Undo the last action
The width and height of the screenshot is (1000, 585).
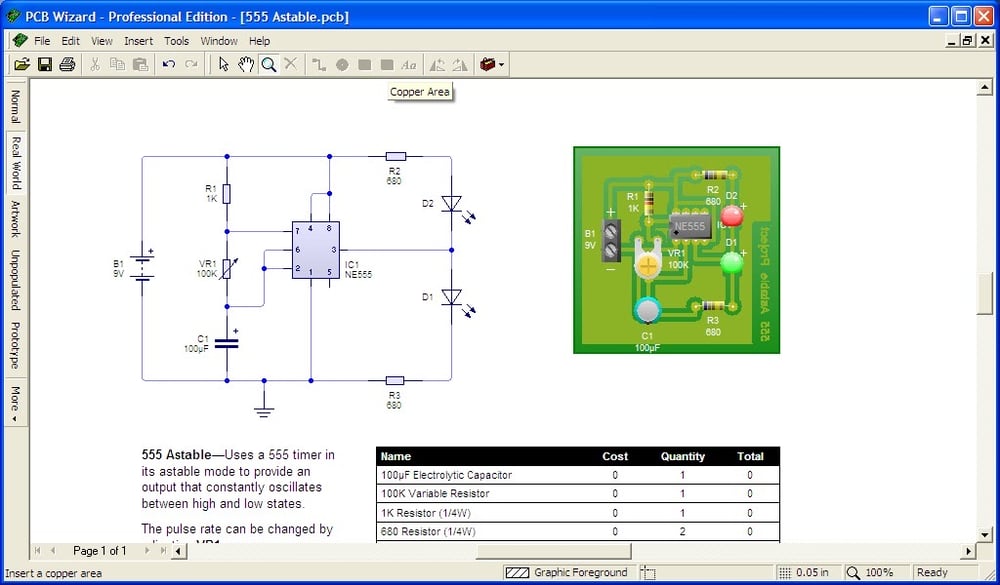click(168, 64)
